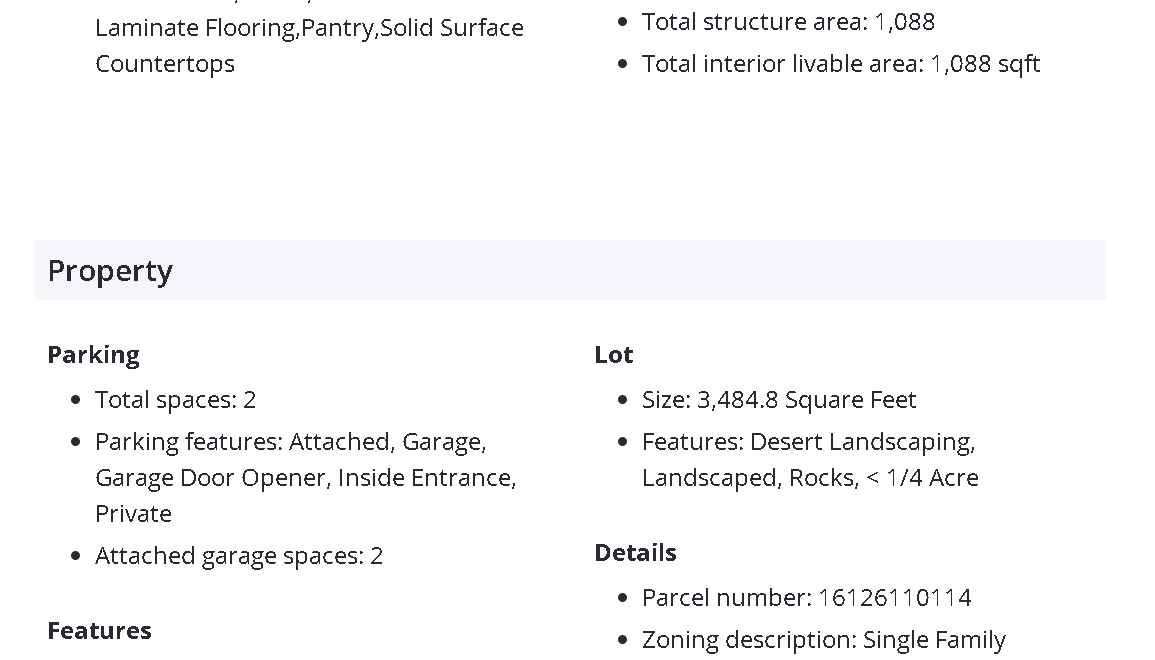Click 'Total interior livable area' line

point(840,64)
